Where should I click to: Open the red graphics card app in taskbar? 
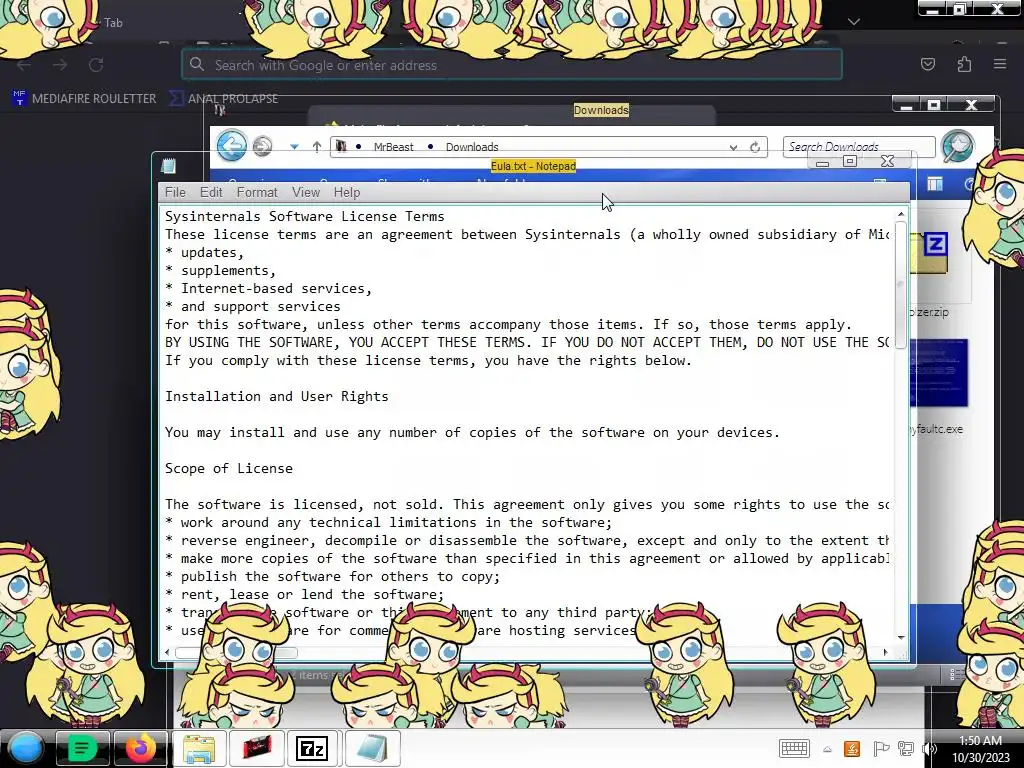coord(257,748)
